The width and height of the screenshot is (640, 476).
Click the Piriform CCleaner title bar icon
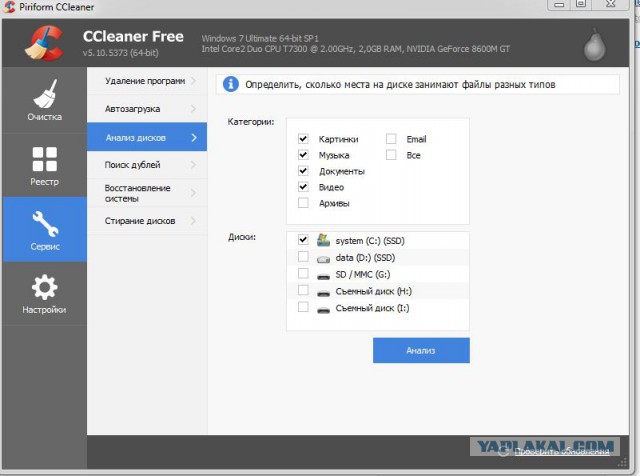point(9,7)
